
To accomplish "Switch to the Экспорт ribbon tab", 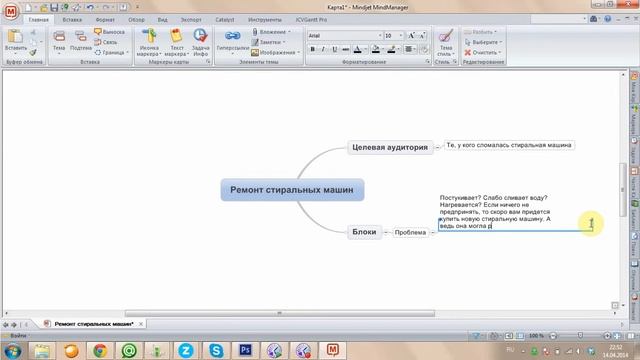I will pyautogui.click(x=191, y=20).
